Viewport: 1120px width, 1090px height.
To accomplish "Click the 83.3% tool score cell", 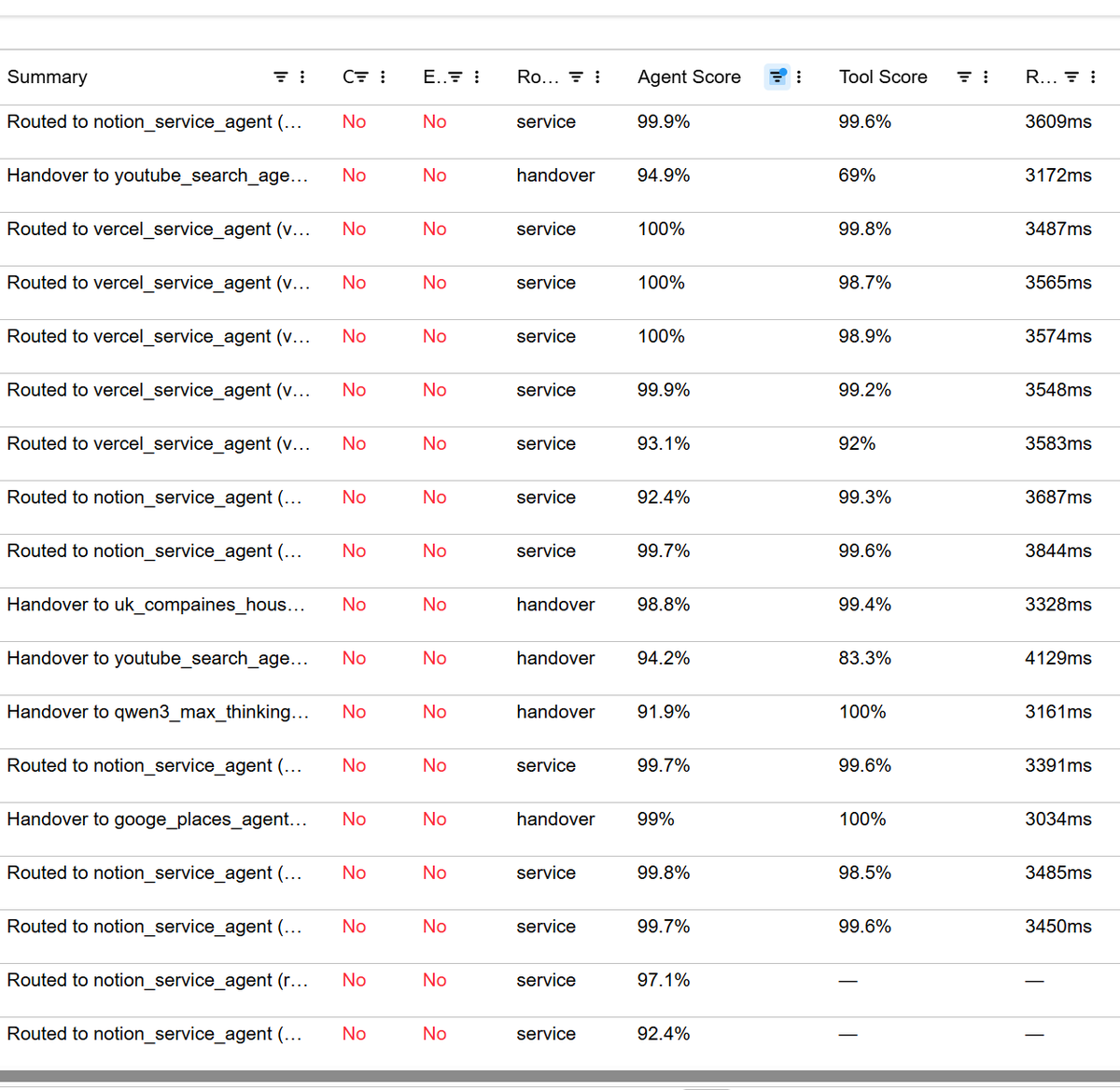I will click(x=865, y=659).
